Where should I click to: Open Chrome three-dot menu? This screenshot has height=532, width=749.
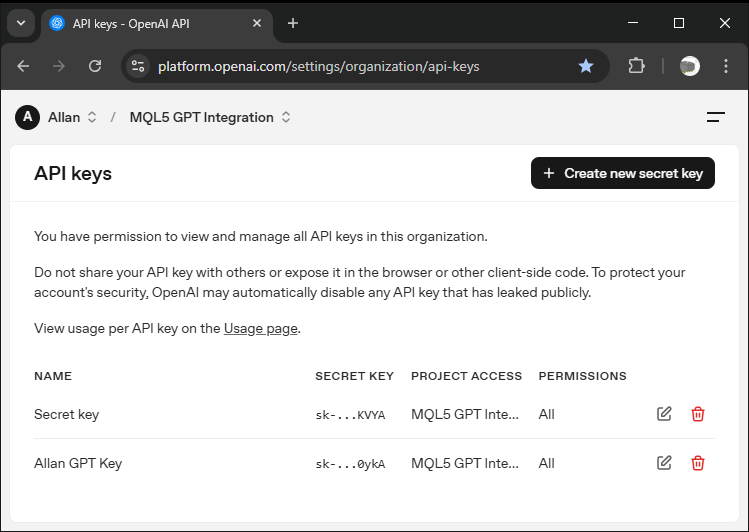726,66
